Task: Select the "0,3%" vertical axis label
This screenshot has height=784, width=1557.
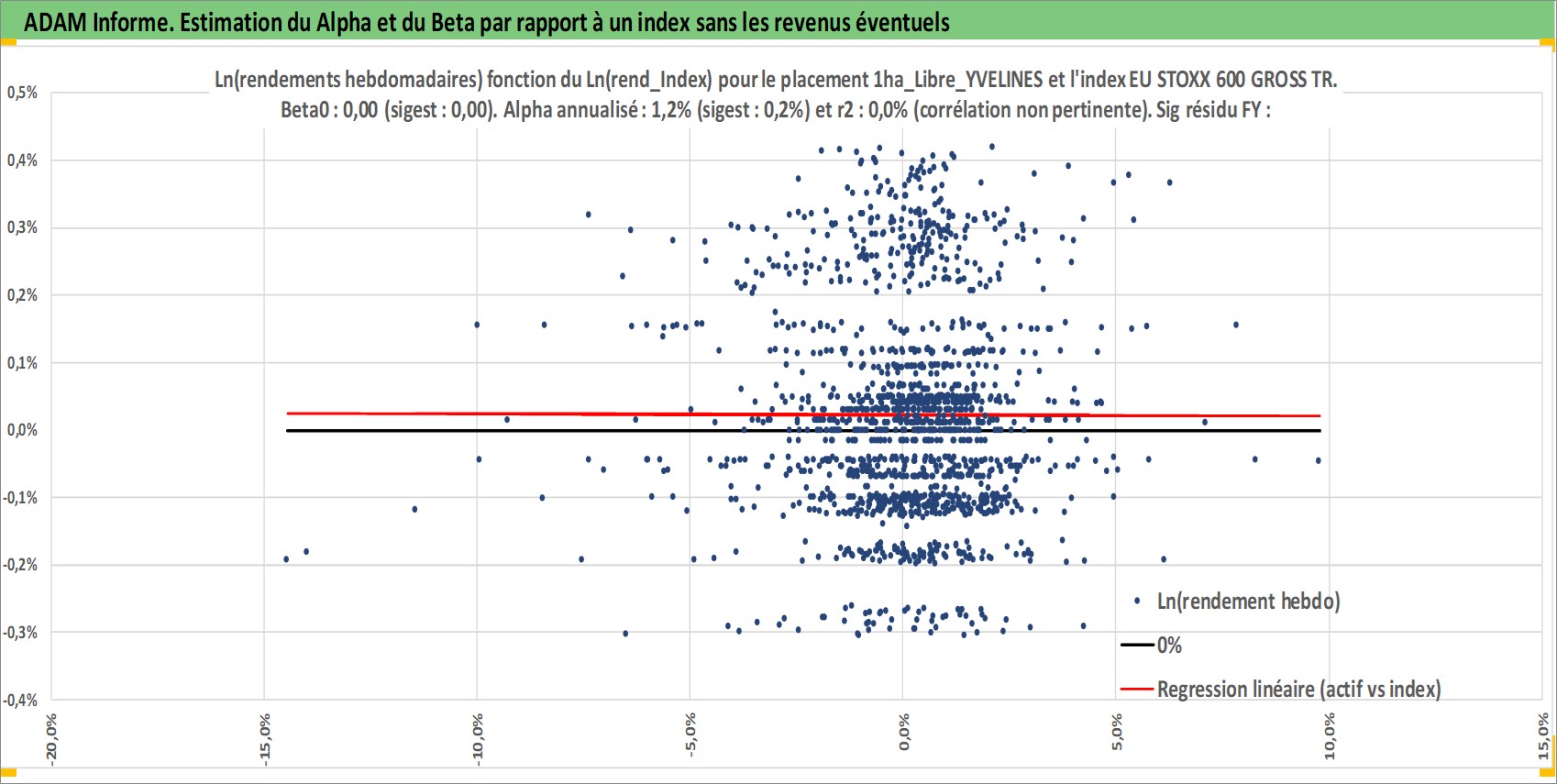Action: pyautogui.click(x=23, y=227)
